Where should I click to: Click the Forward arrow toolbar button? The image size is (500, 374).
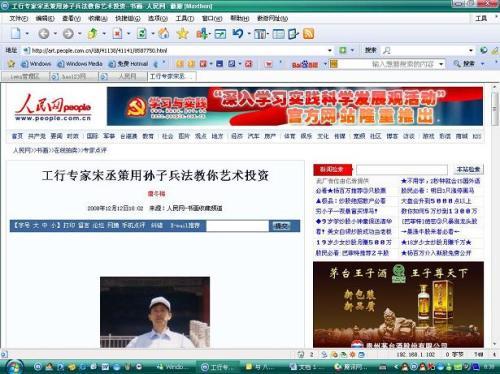[x=68, y=34]
